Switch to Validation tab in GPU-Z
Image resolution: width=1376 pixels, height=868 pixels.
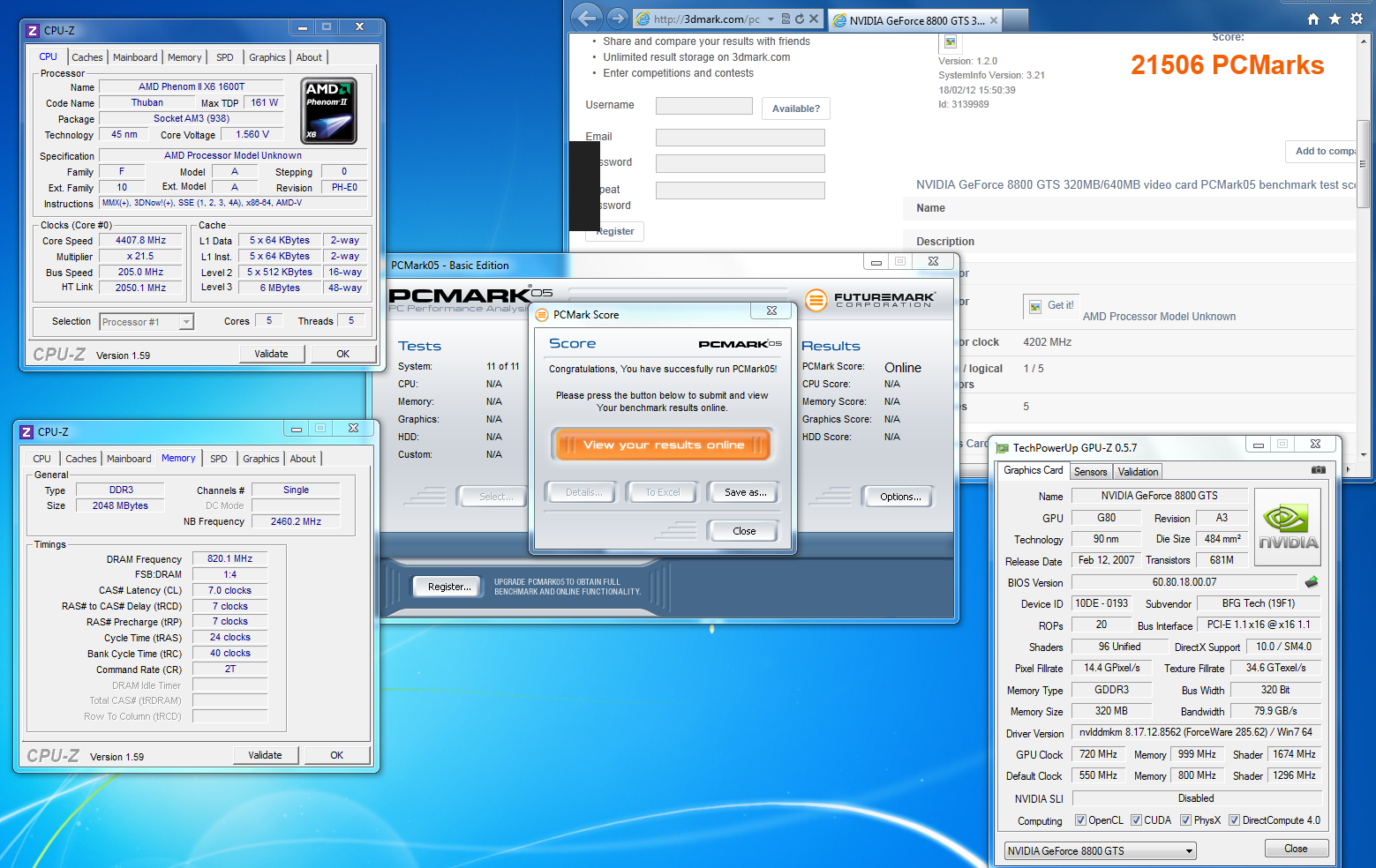[1139, 472]
